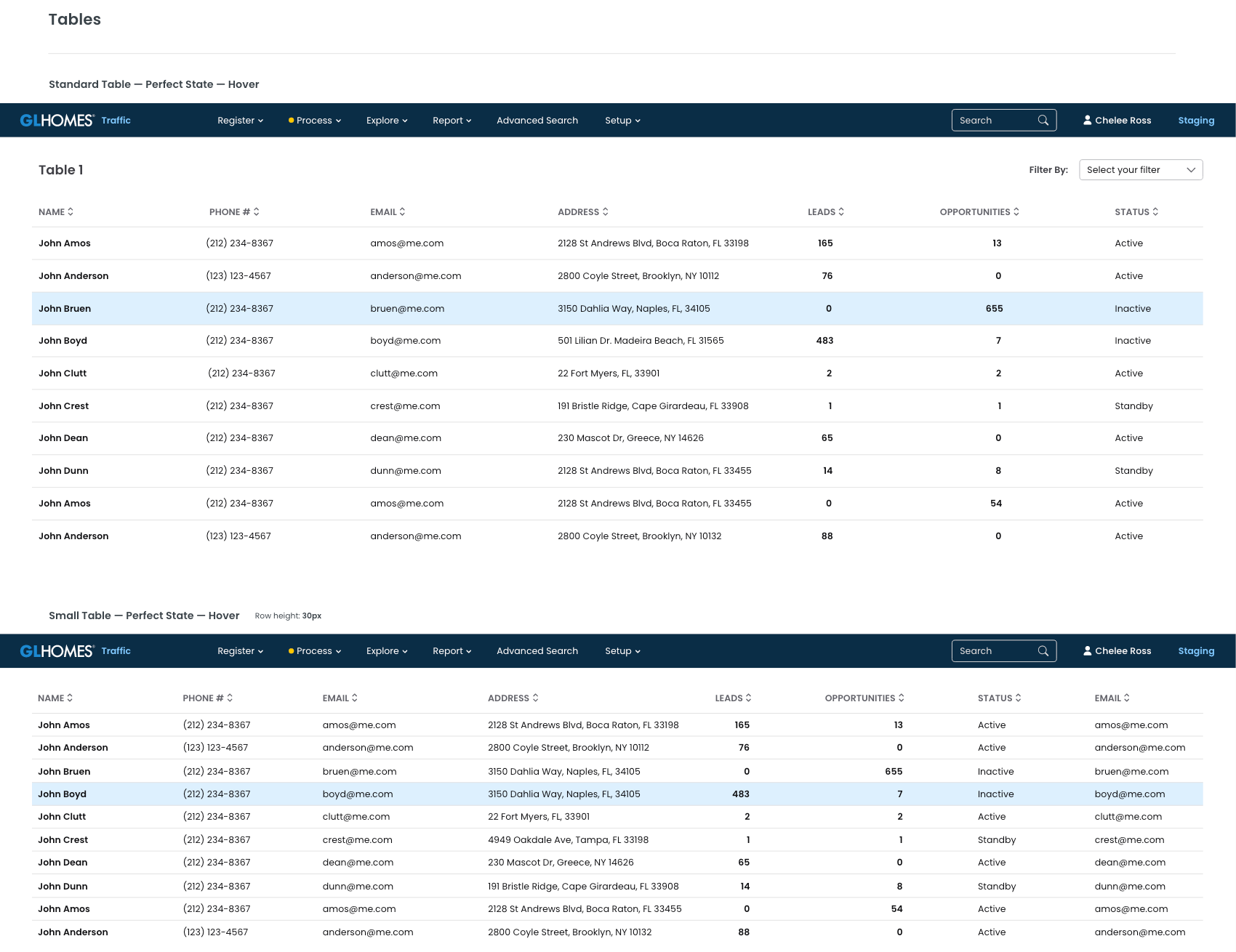The width and height of the screenshot is (1236, 952).
Task: Click the GL Homes logo in the small table navbar
Action: pyautogui.click(x=57, y=651)
